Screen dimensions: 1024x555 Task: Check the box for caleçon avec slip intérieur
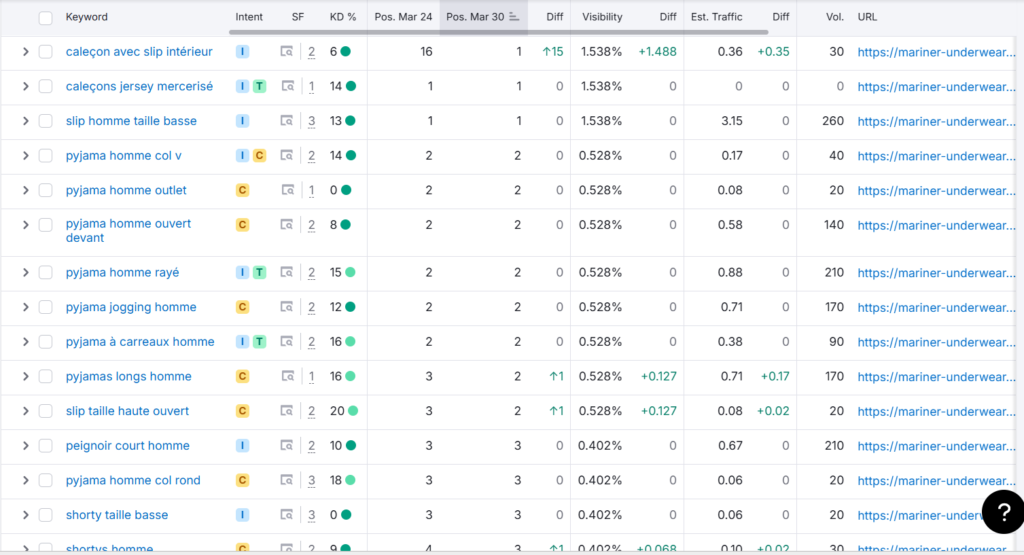(45, 52)
